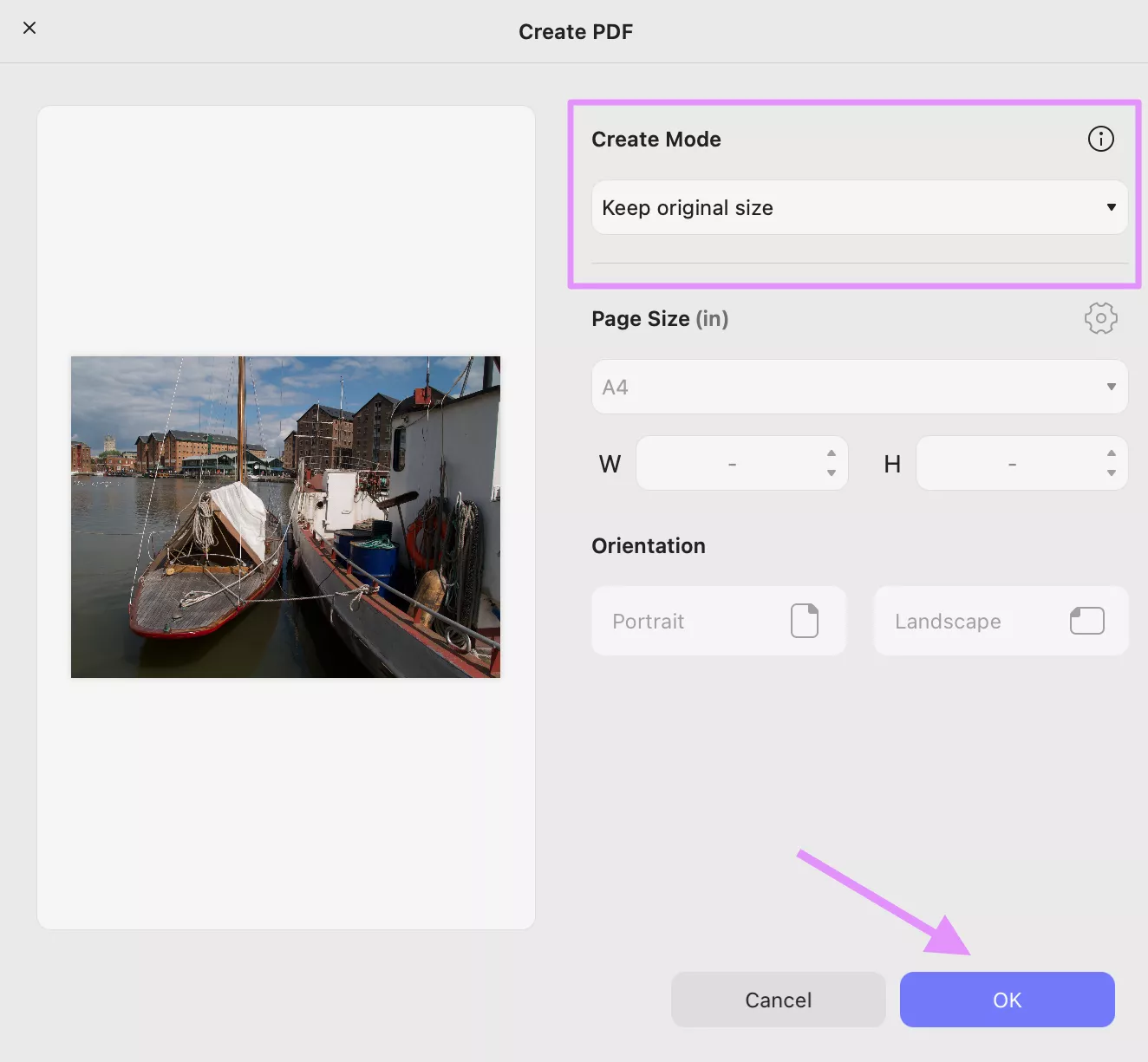Open the Page Size settings gear
The height and width of the screenshot is (1062, 1148).
click(x=1100, y=318)
